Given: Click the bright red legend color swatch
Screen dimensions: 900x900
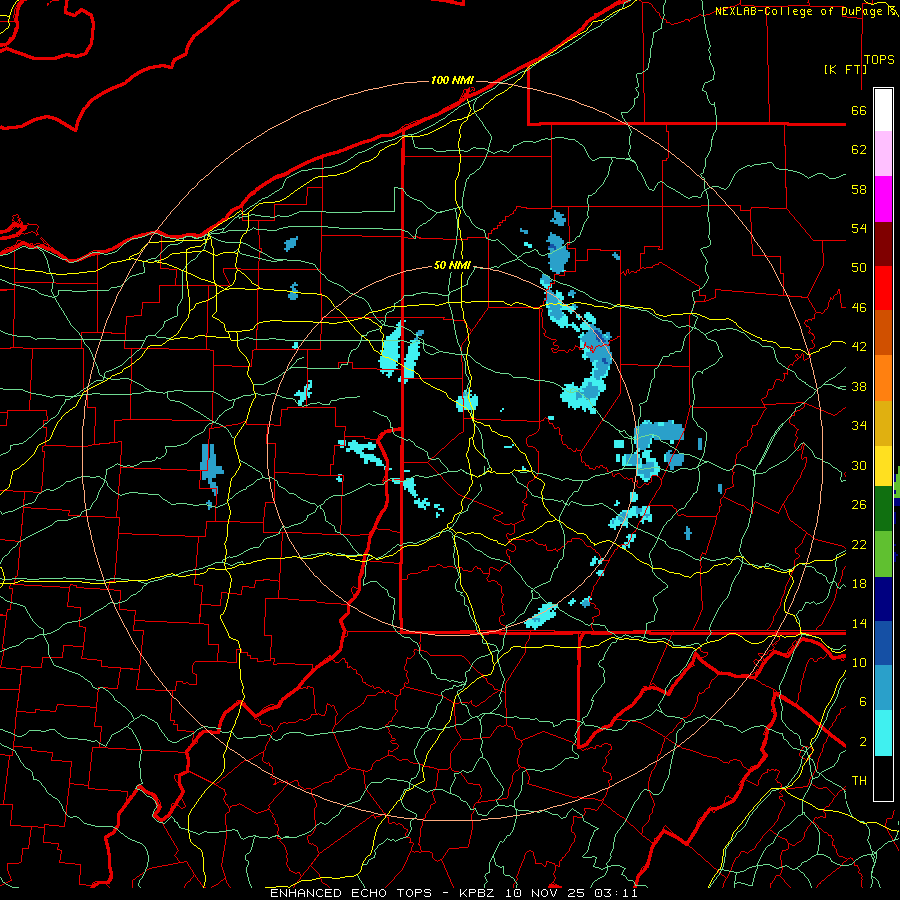Looking at the screenshot, I should tap(883, 288).
